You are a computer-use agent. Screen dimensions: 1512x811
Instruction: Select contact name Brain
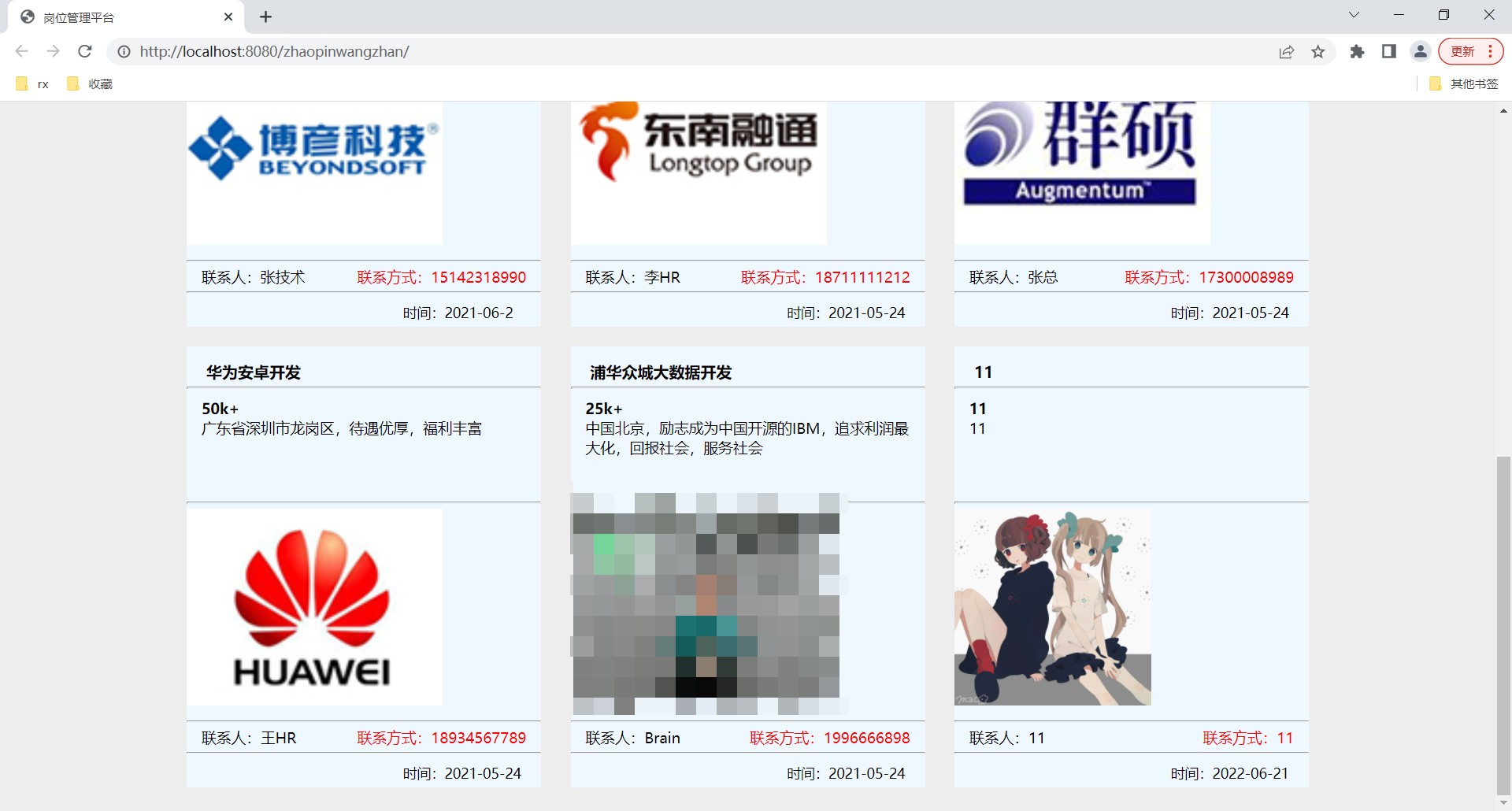[x=662, y=738]
